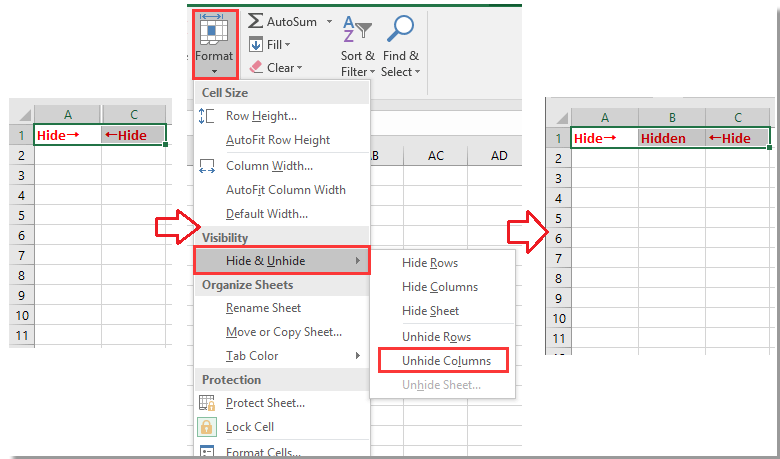Click the Fill down-arrow icon
The image size is (780, 459).
click(x=256, y=45)
